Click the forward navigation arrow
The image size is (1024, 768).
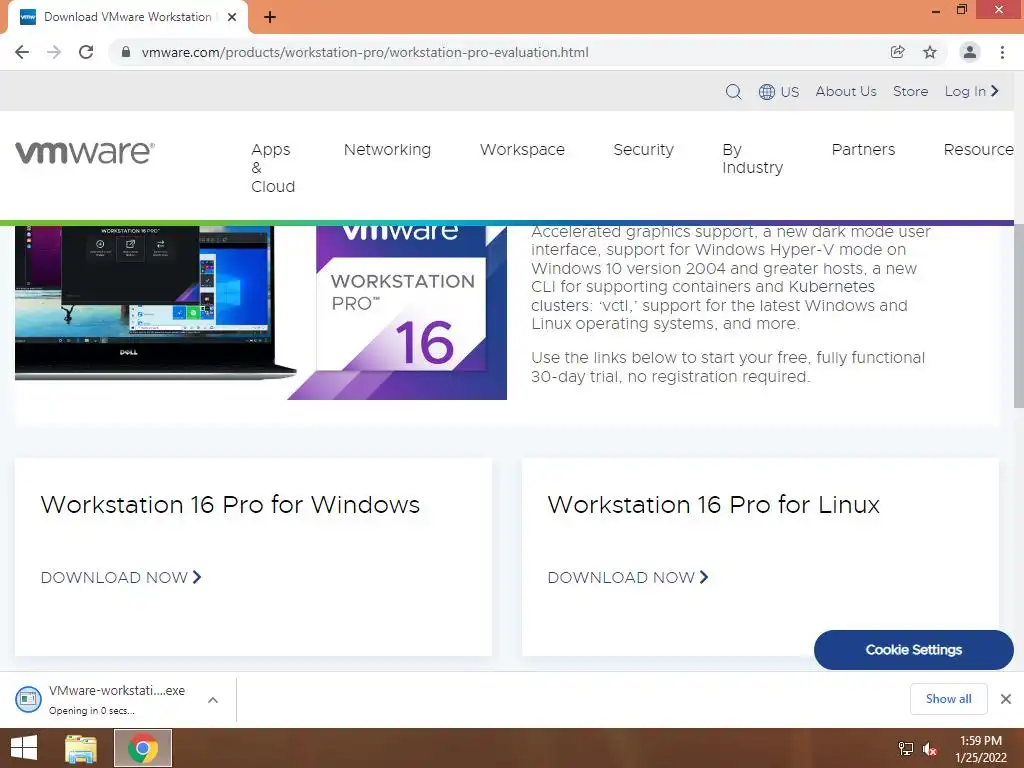[54, 52]
